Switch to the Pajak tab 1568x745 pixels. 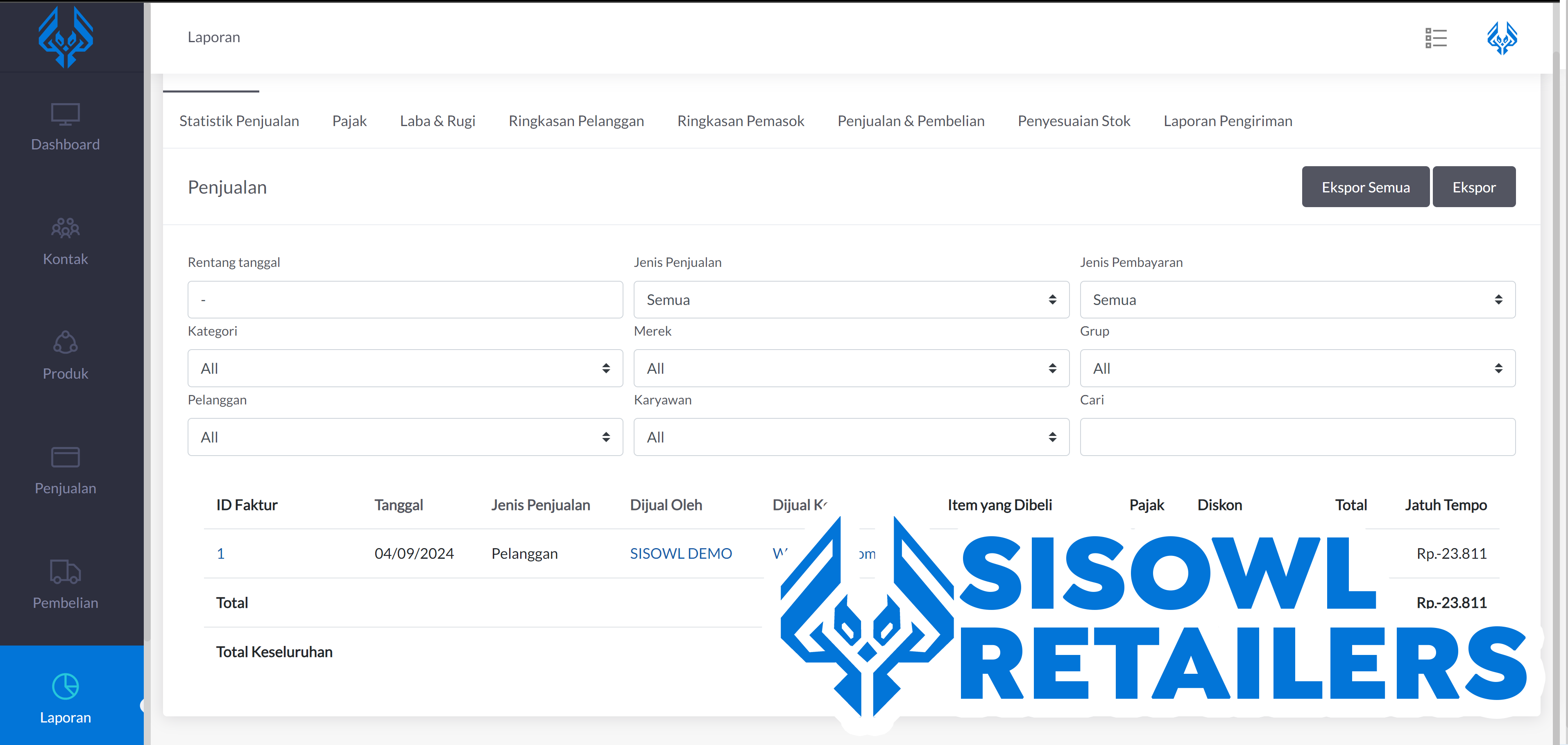(x=349, y=121)
